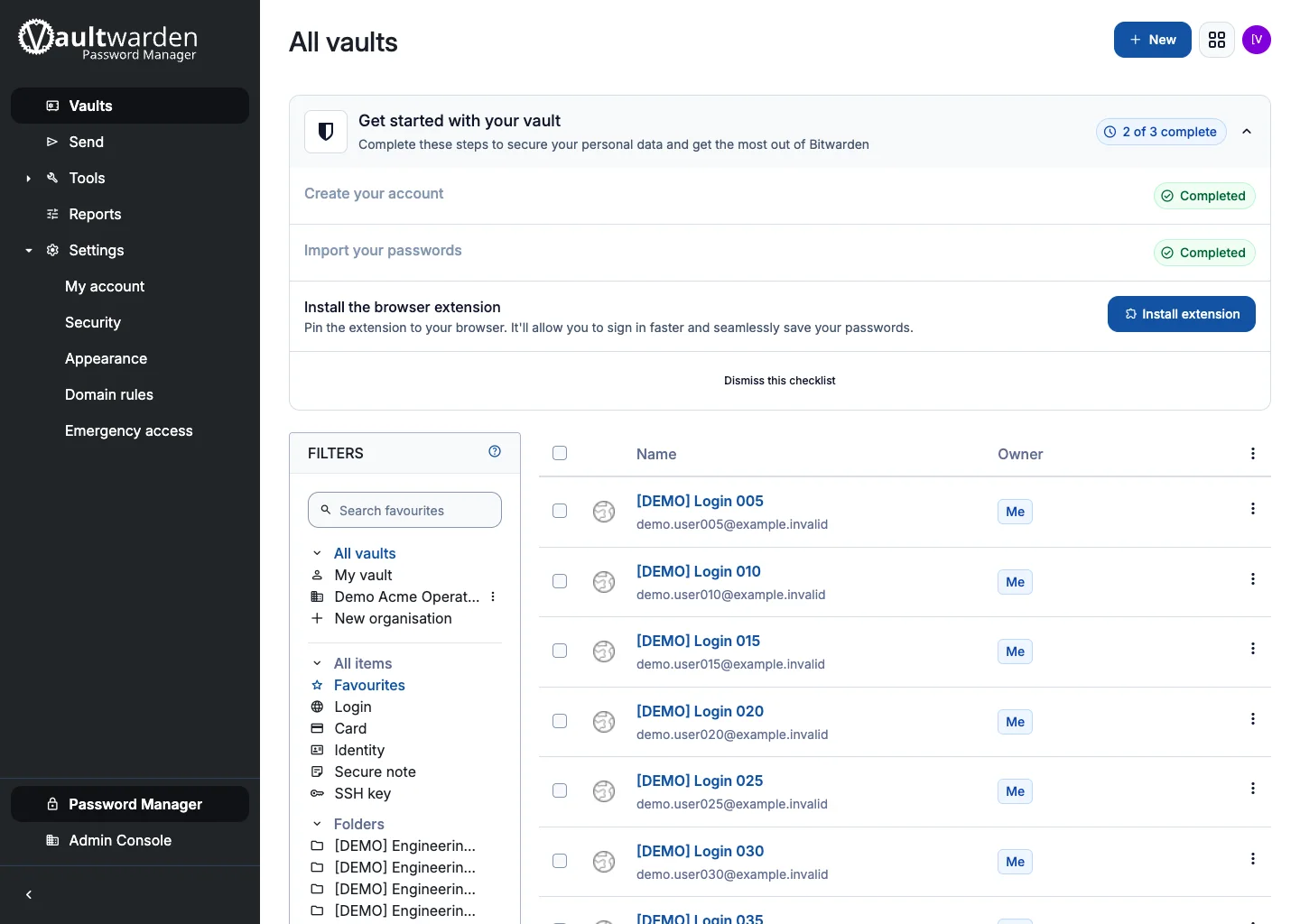Open the account avatar menu
Viewport: 1300px width, 924px height.
click(1257, 40)
